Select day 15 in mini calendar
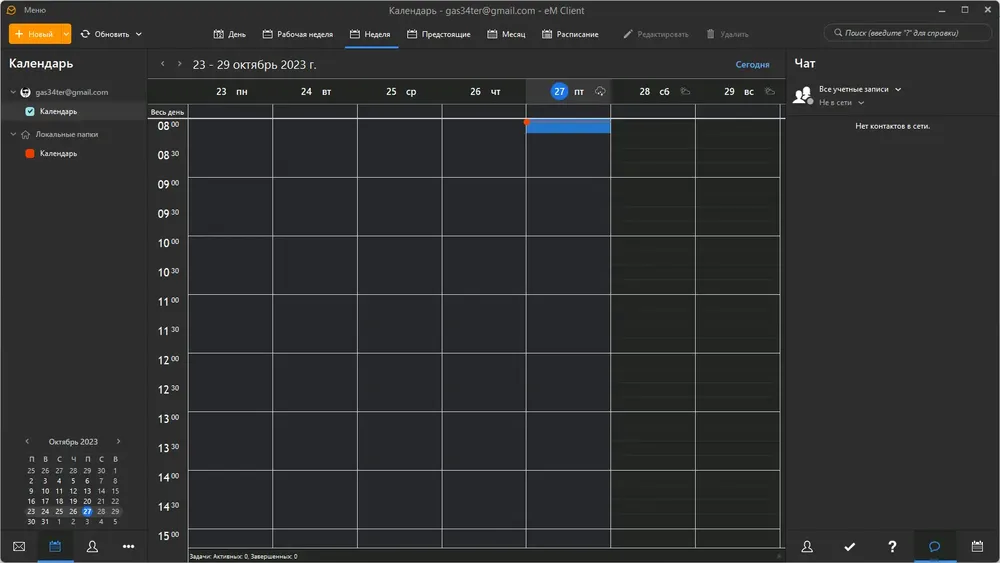Screen dimensions: 1000x563 (x=115, y=491)
